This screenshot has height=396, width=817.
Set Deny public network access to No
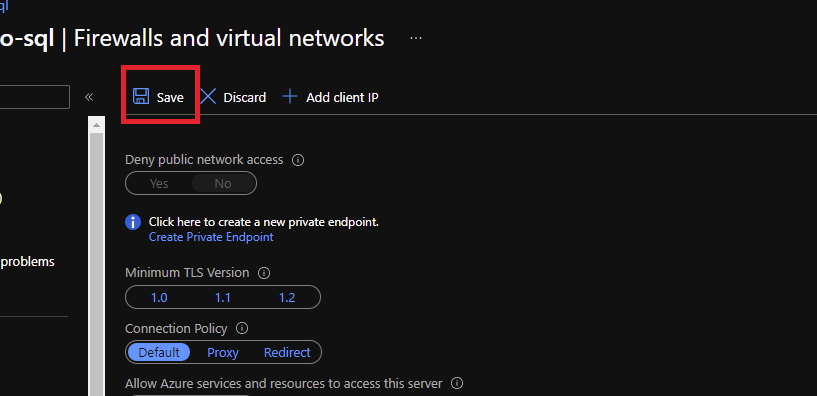223,183
